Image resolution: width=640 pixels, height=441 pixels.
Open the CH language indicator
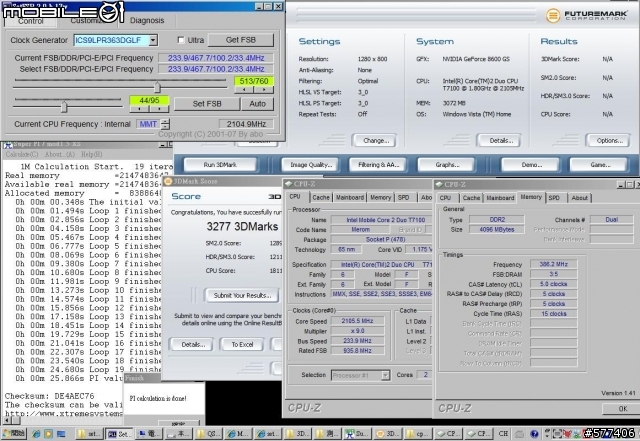503,434
